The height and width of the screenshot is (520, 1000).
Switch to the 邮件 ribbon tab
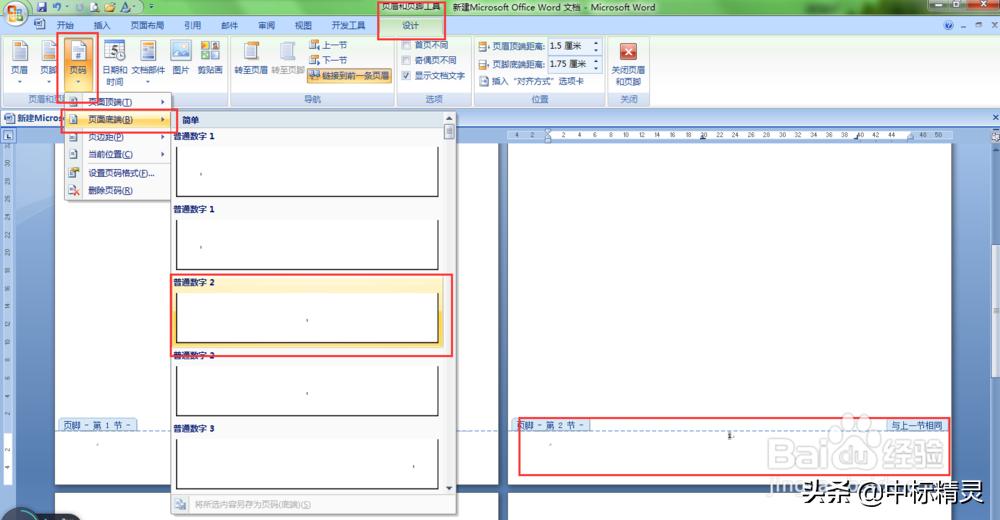(230, 26)
